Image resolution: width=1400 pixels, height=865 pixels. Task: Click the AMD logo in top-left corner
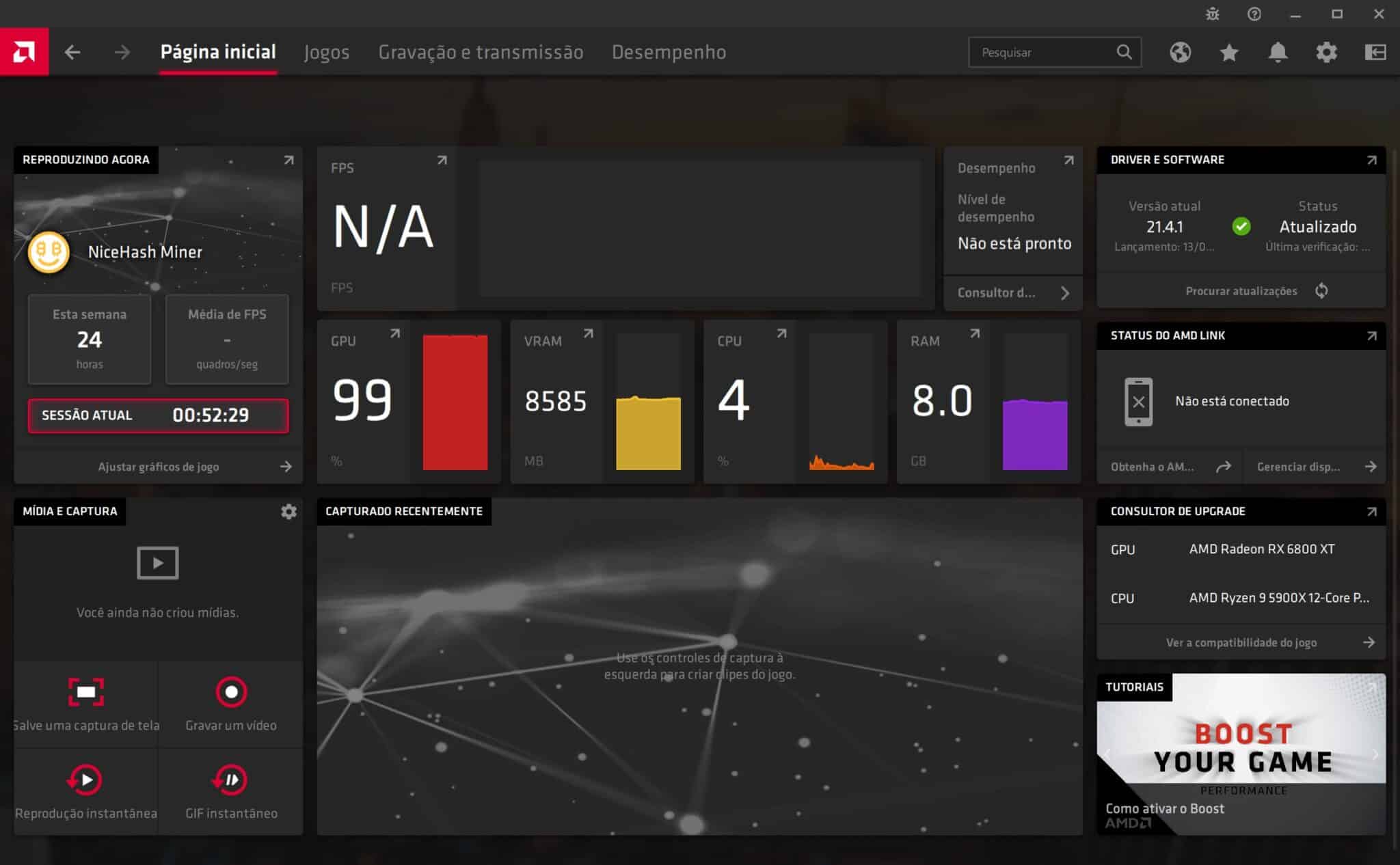pos(25,51)
